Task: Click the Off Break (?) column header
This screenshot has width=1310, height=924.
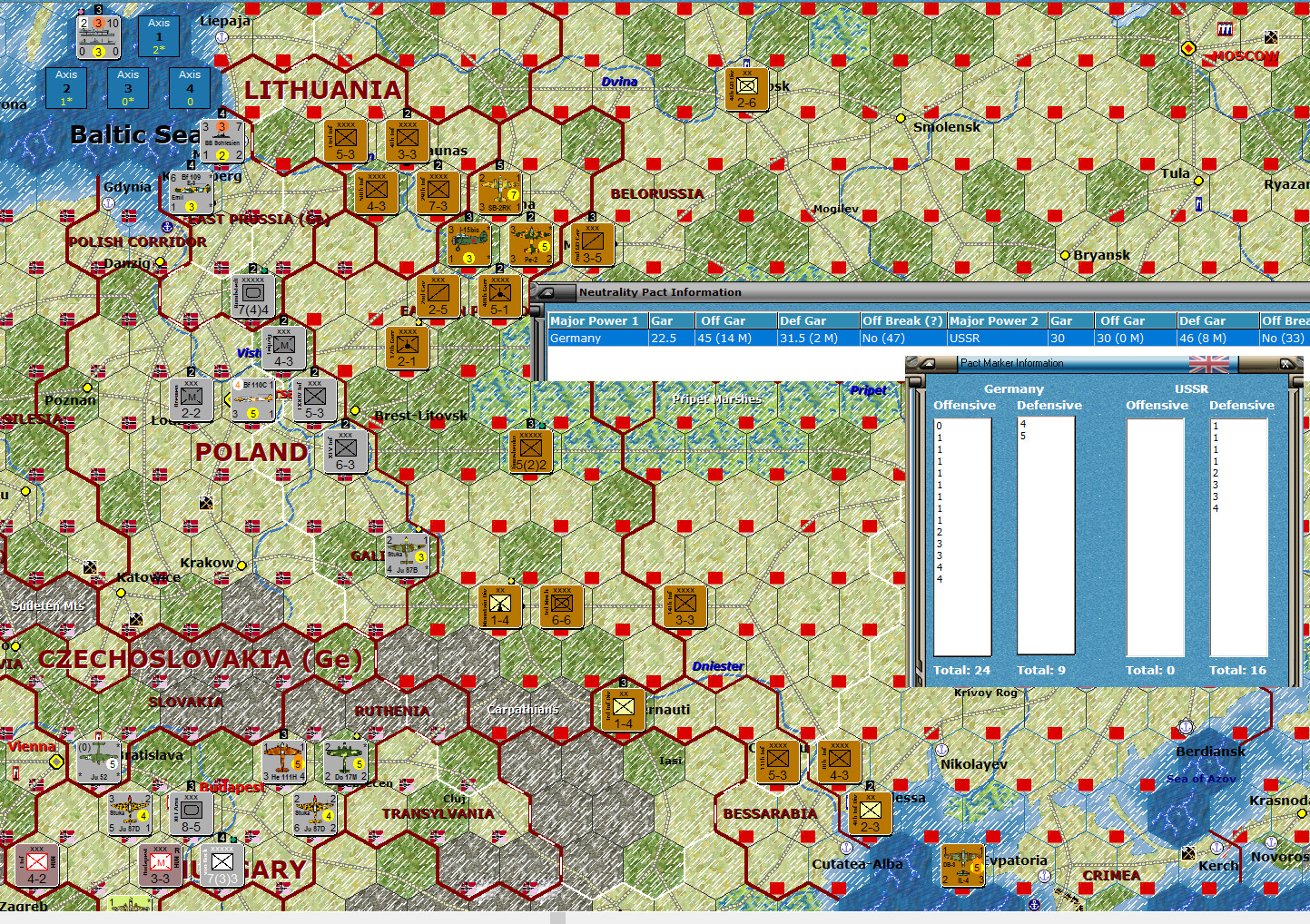Action: point(902,320)
